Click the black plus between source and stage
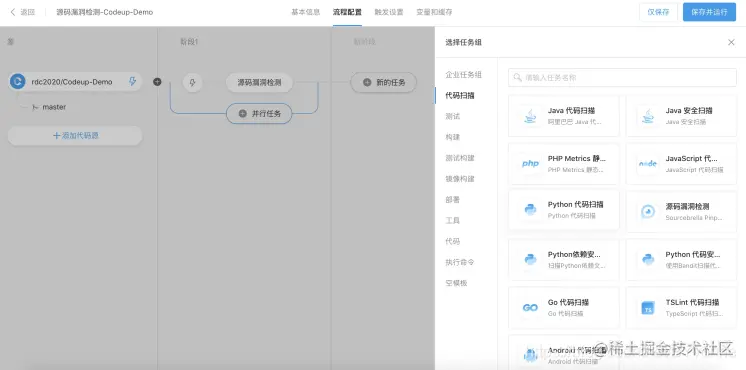The image size is (746, 370). (157, 82)
